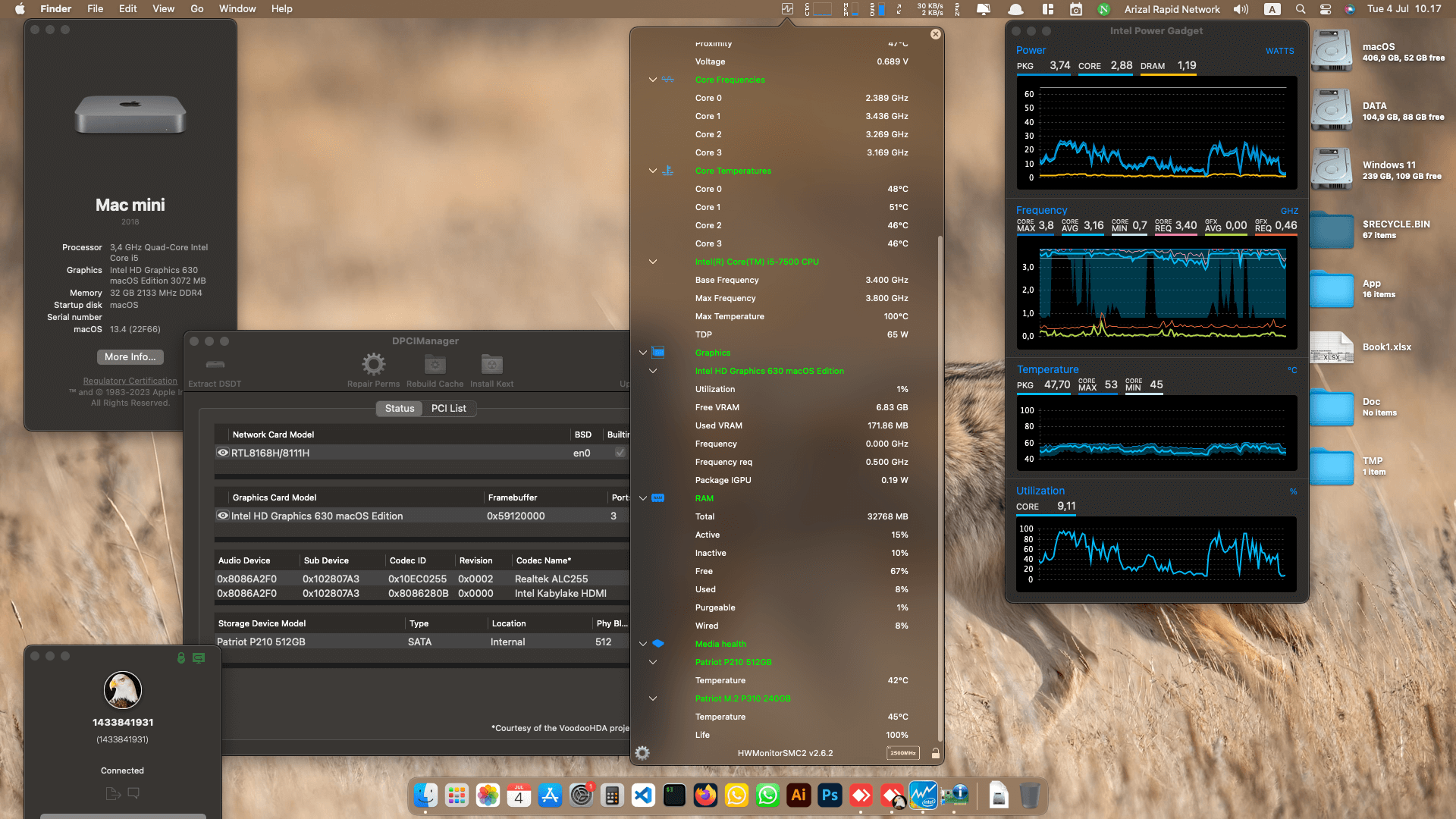
Task: Open the macOS drive on desktop
Action: click(x=1332, y=51)
